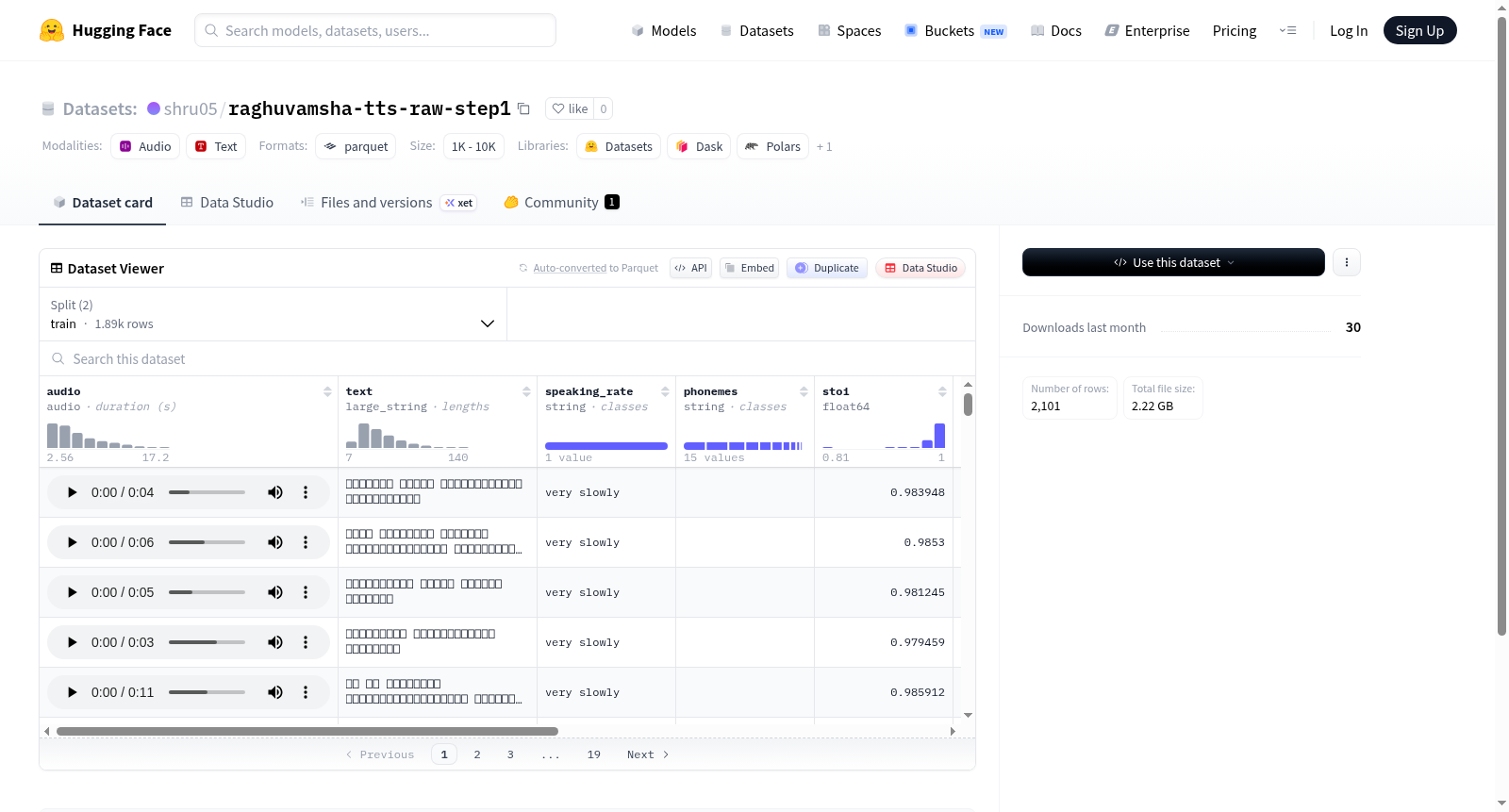This screenshot has width=1509, height=812.
Task: Go to Models in navigation
Action: 663,30
